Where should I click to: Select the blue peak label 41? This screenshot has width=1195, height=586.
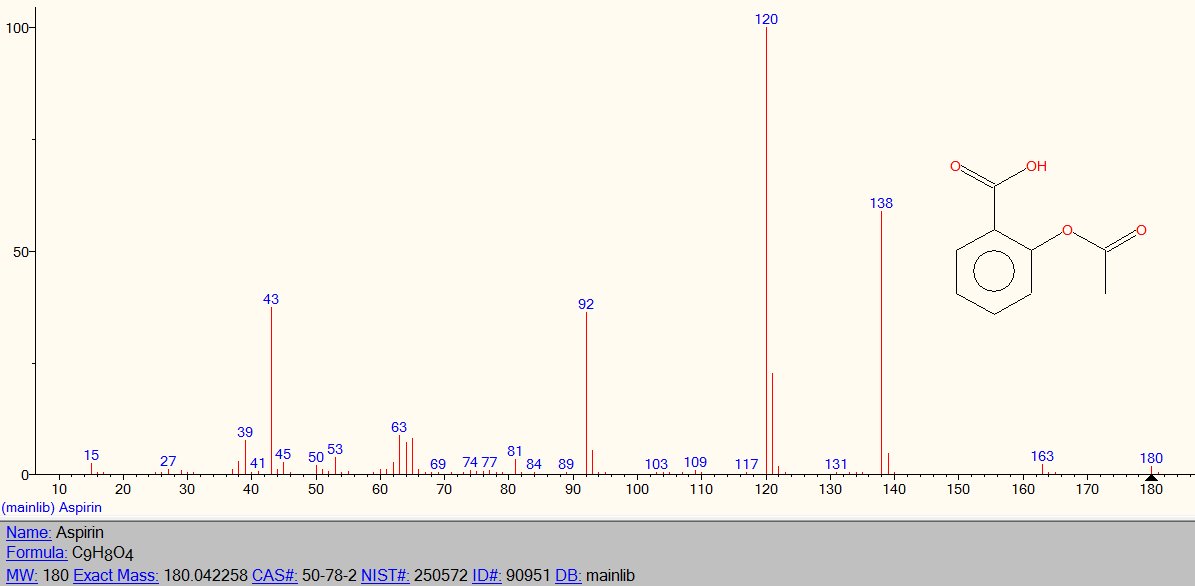(x=258, y=463)
